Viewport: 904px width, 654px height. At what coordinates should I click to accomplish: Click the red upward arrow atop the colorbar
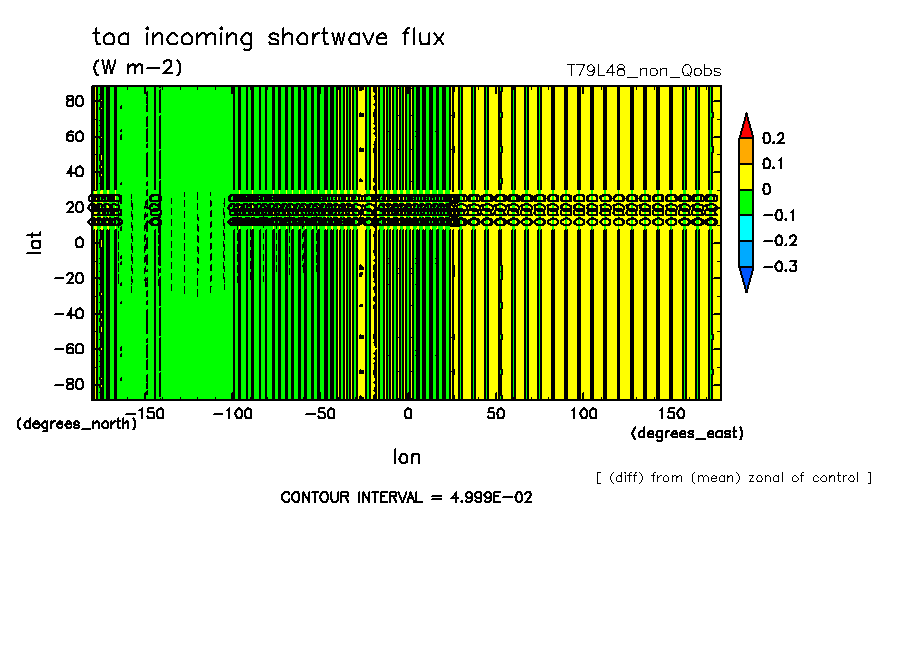pos(745,127)
